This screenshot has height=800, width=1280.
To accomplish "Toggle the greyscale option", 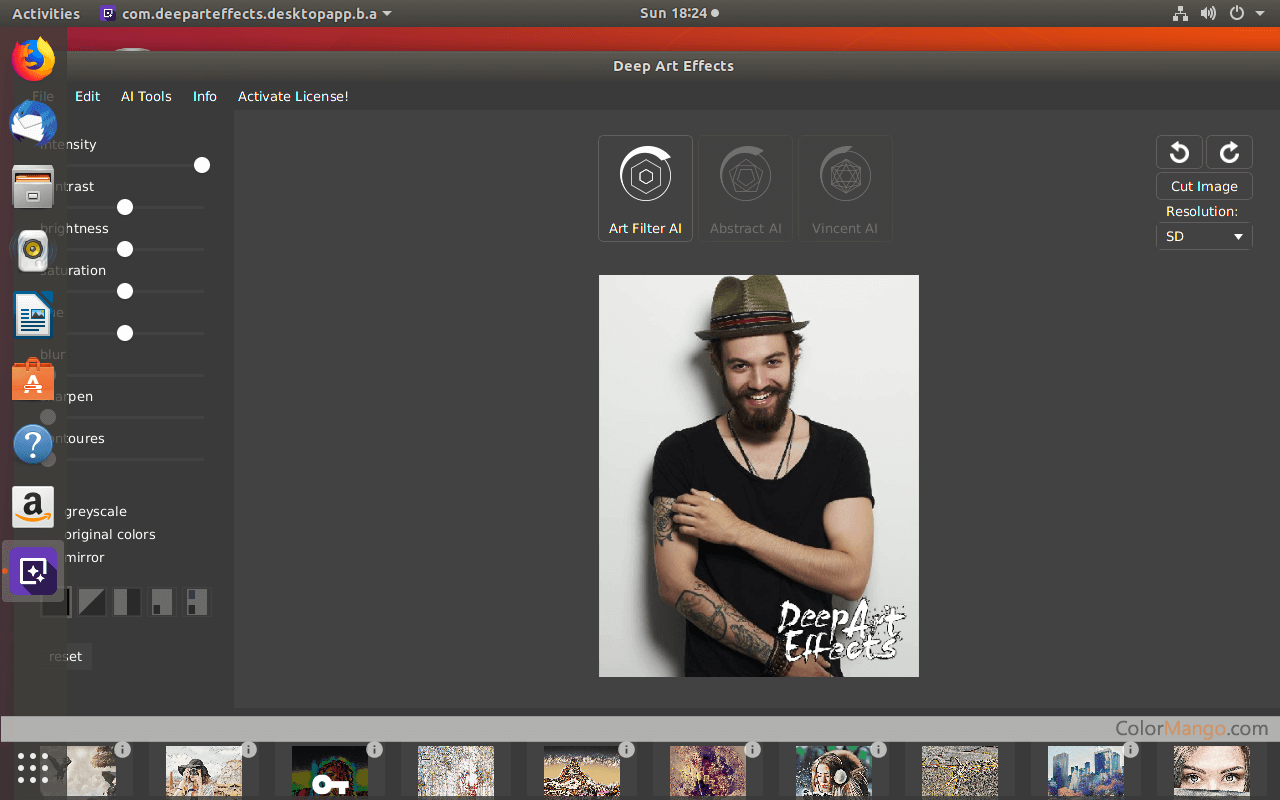I will pyautogui.click(x=95, y=512).
